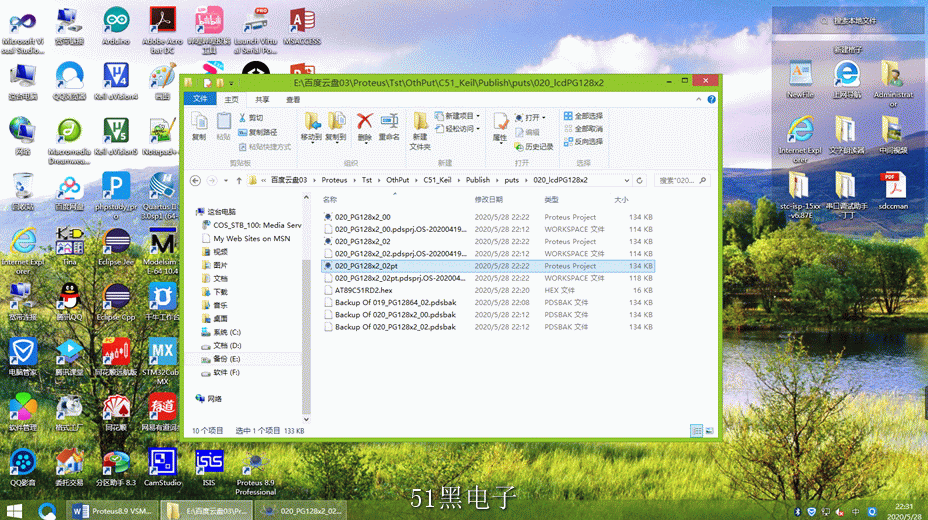928x520 pixels.
Task: Click Invert Selection in the ribbon
Action: click(x=584, y=142)
